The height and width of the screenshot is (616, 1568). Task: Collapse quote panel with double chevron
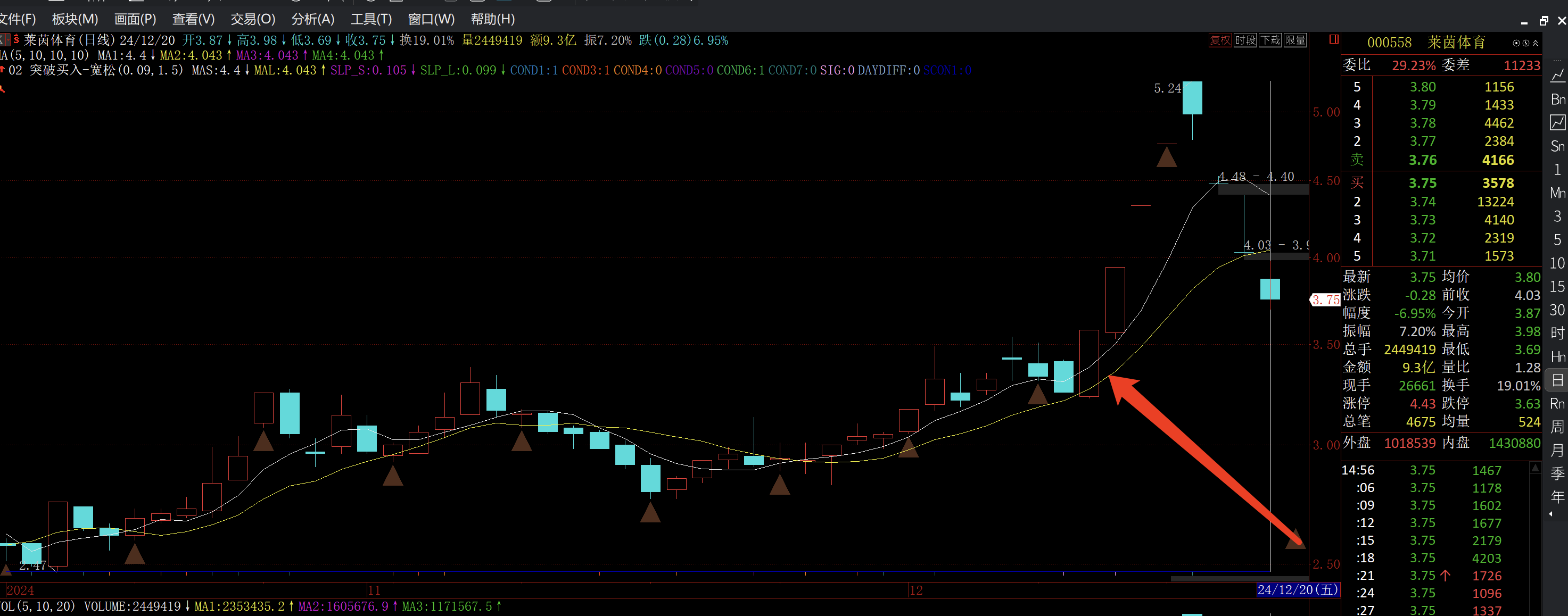[1536, 43]
